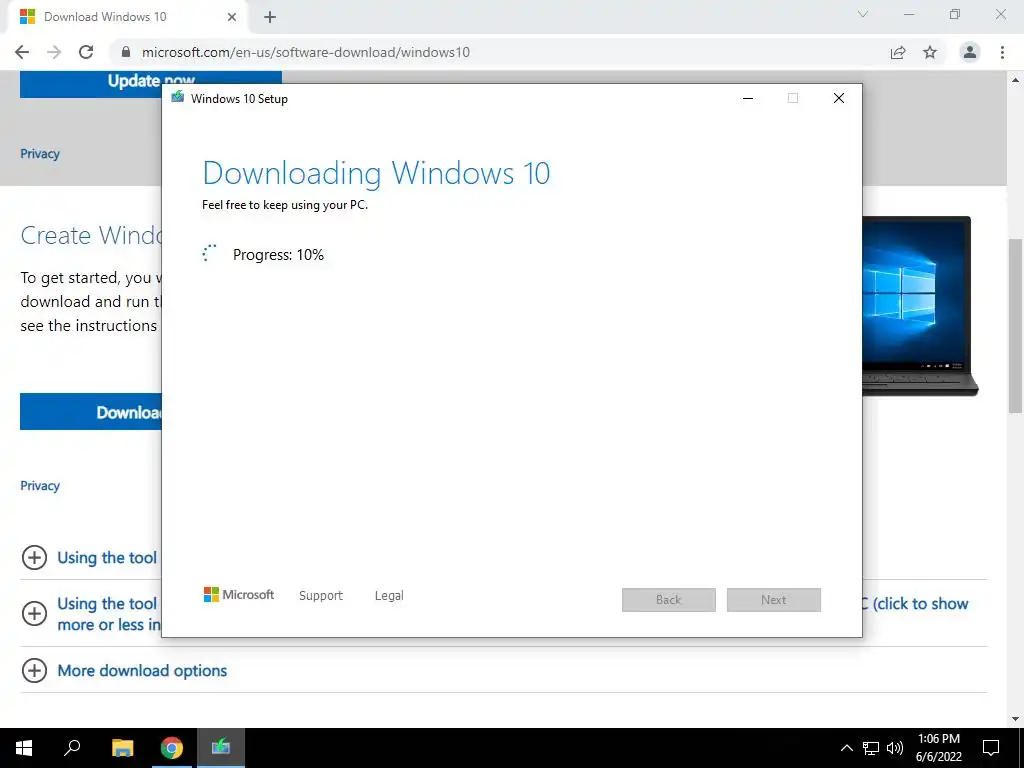Screen dimensions: 1024x768
Task: Click the Back button in setup
Action: click(x=669, y=600)
